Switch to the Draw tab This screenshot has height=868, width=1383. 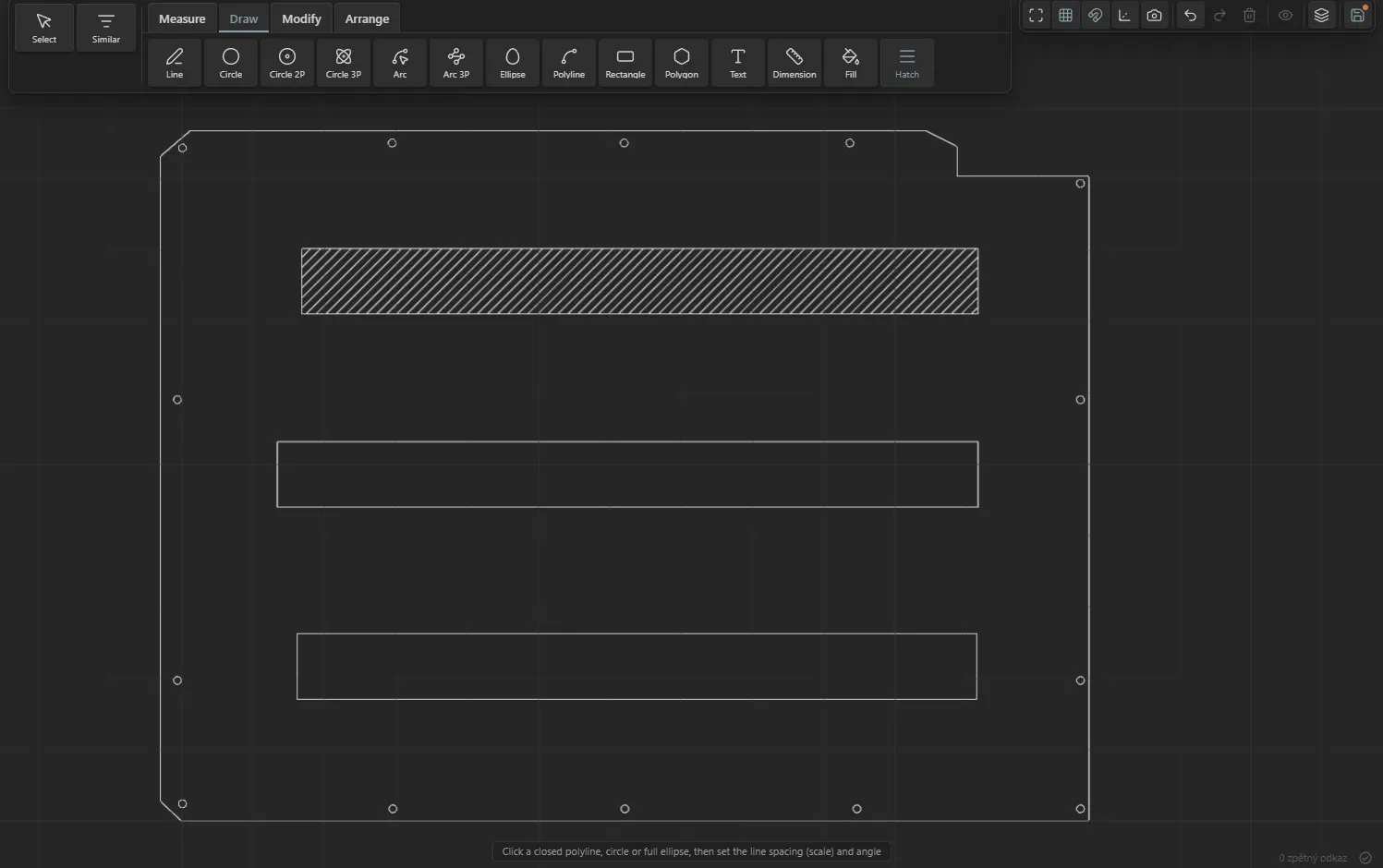click(244, 18)
